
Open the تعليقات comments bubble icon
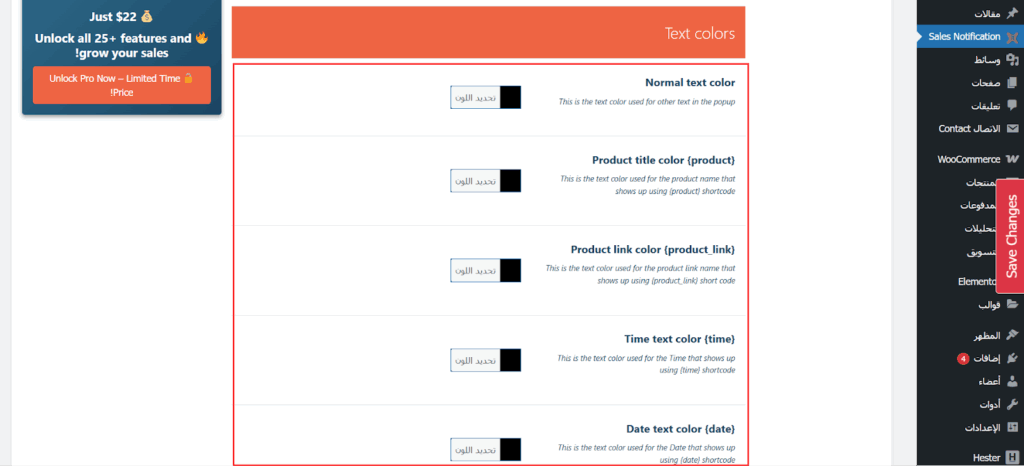[x=1012, y=105]
